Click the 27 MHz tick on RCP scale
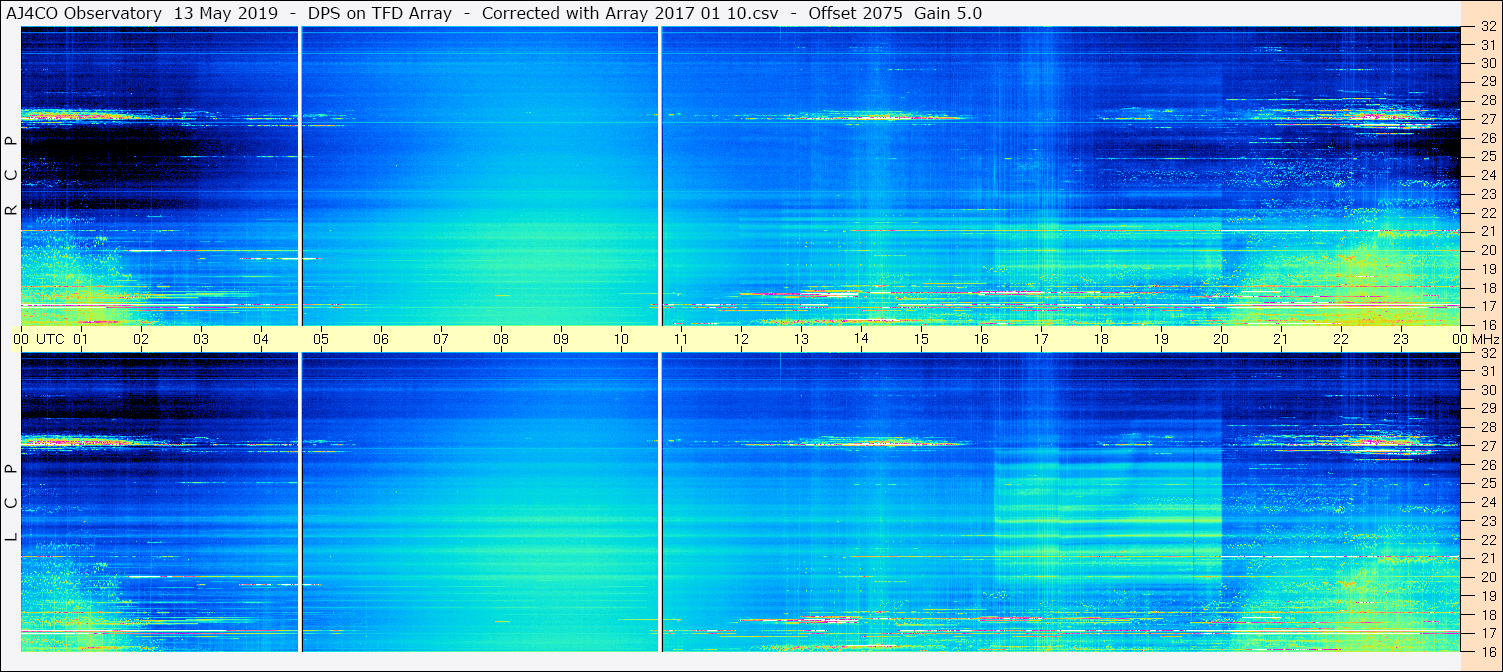 tap(1487, 119)
